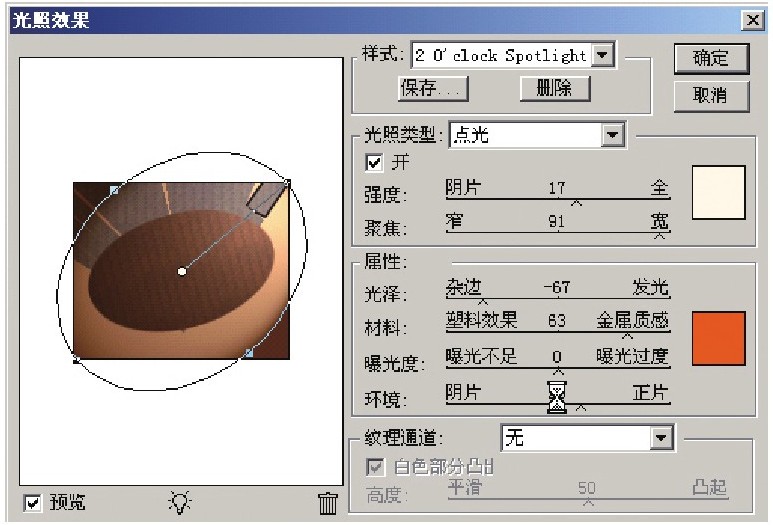Click the new light bulb icon
The width and height of the screenshot is (773, 525).
coord(180,502)
